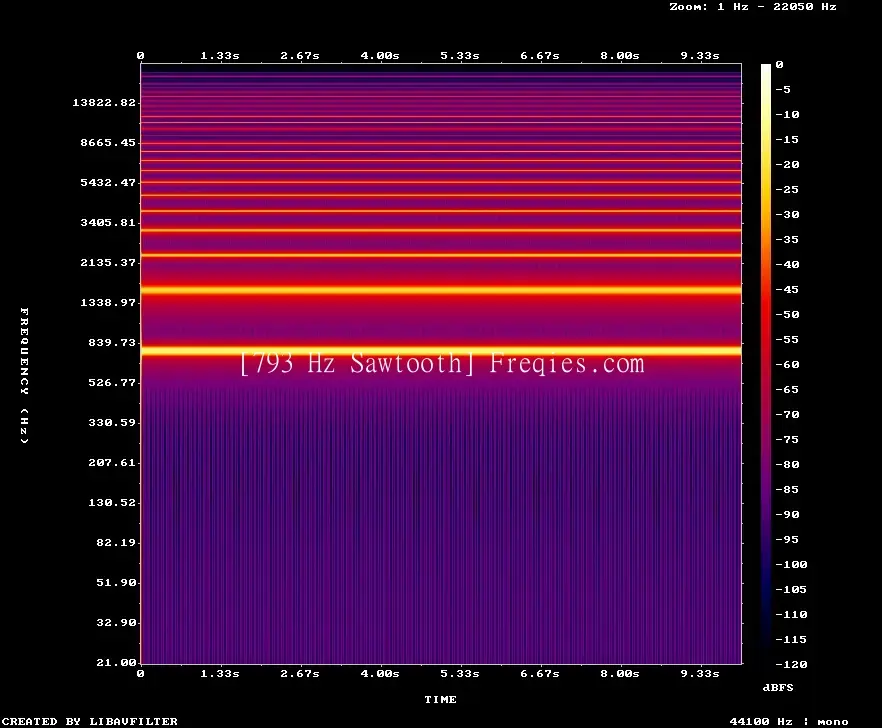Click the -80 value on the dBFS scale
Screen dimensions: 882x728
[x=787, y=464]
